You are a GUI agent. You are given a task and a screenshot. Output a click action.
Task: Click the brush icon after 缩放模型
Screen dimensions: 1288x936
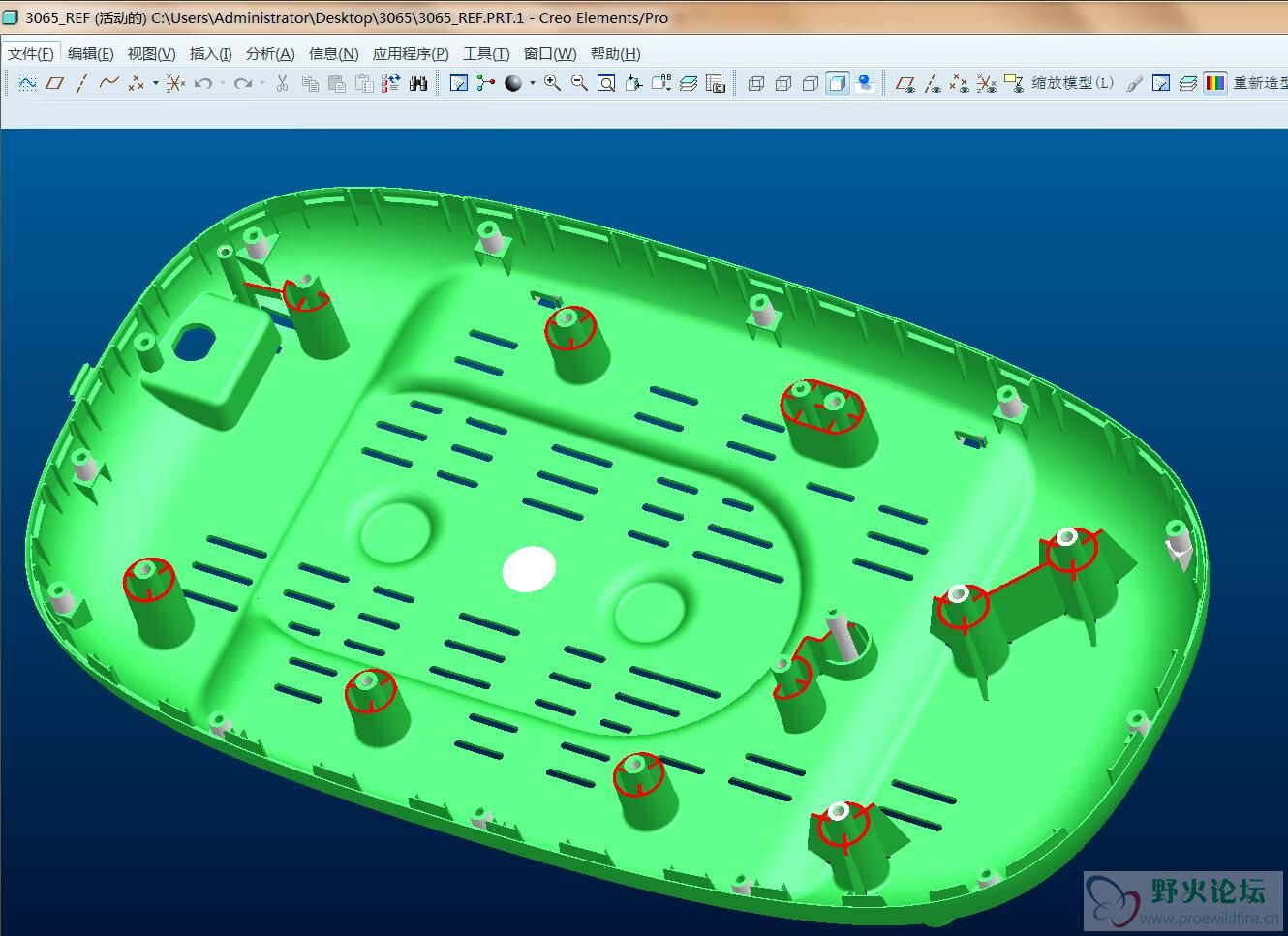[x=1135, y=83]
